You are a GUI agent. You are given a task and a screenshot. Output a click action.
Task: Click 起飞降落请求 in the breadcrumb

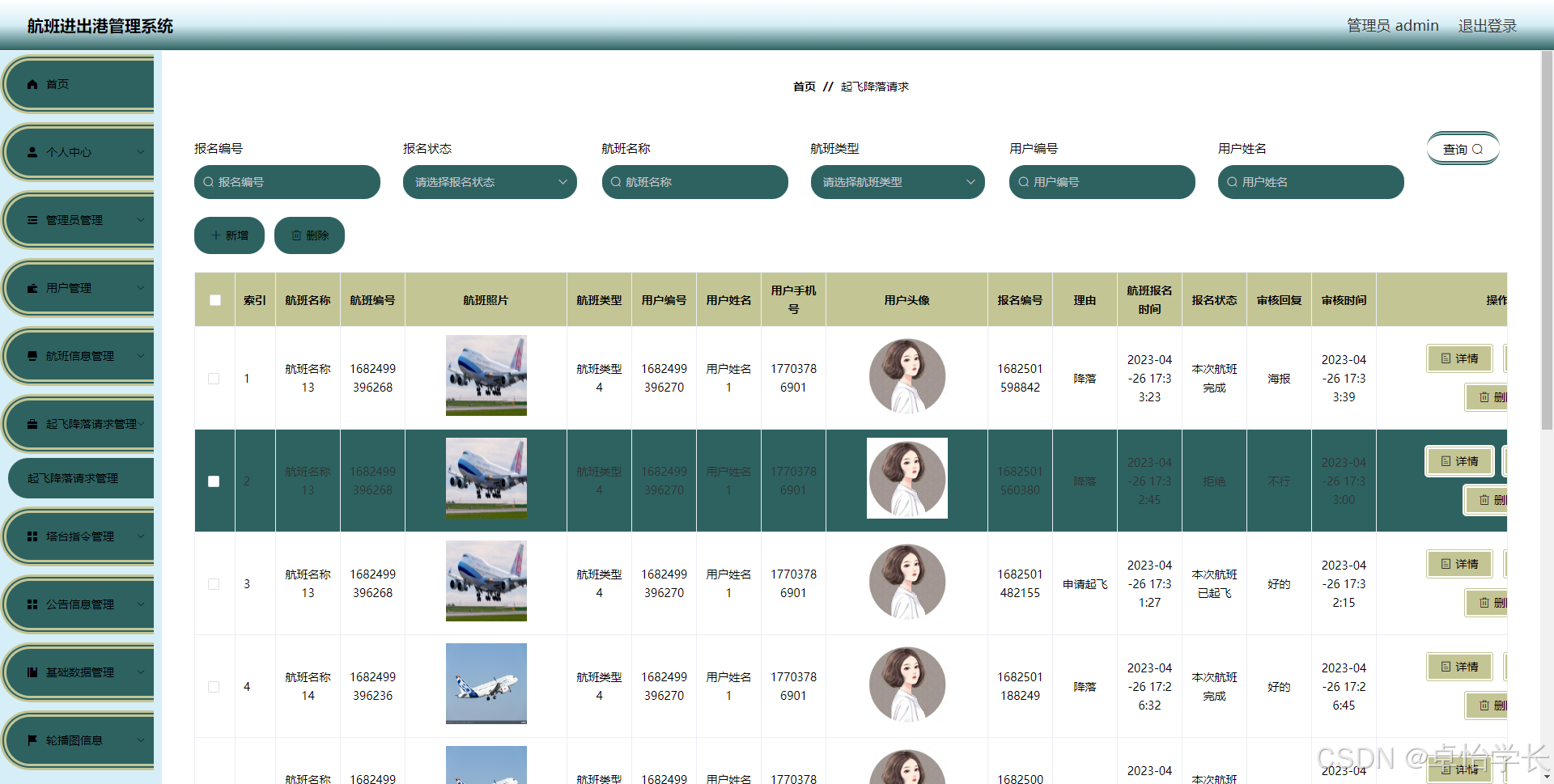pos(875,87)
